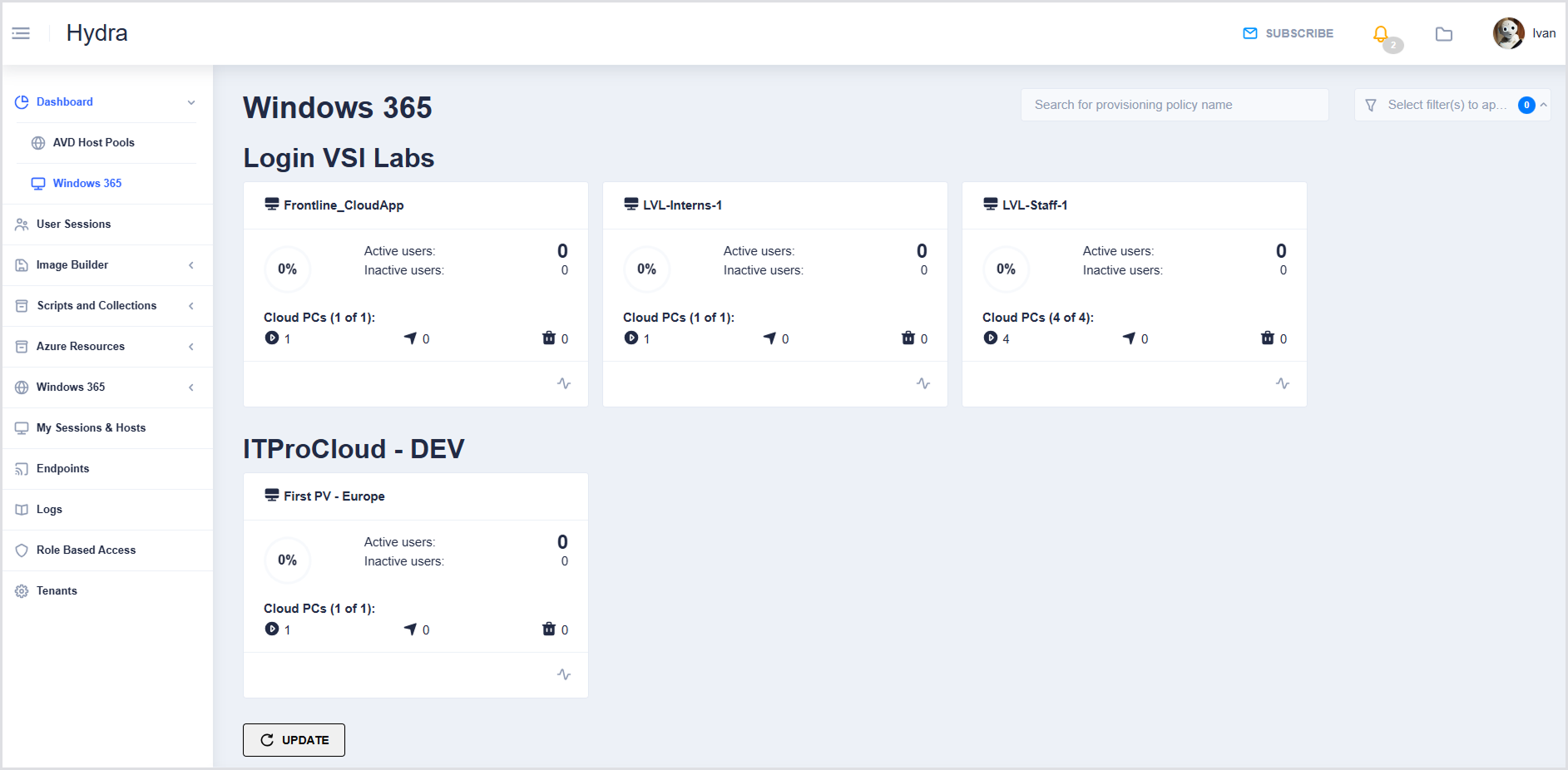
Task: Open activity graph for Frontline_CloudApp
Action: [564, 383]
